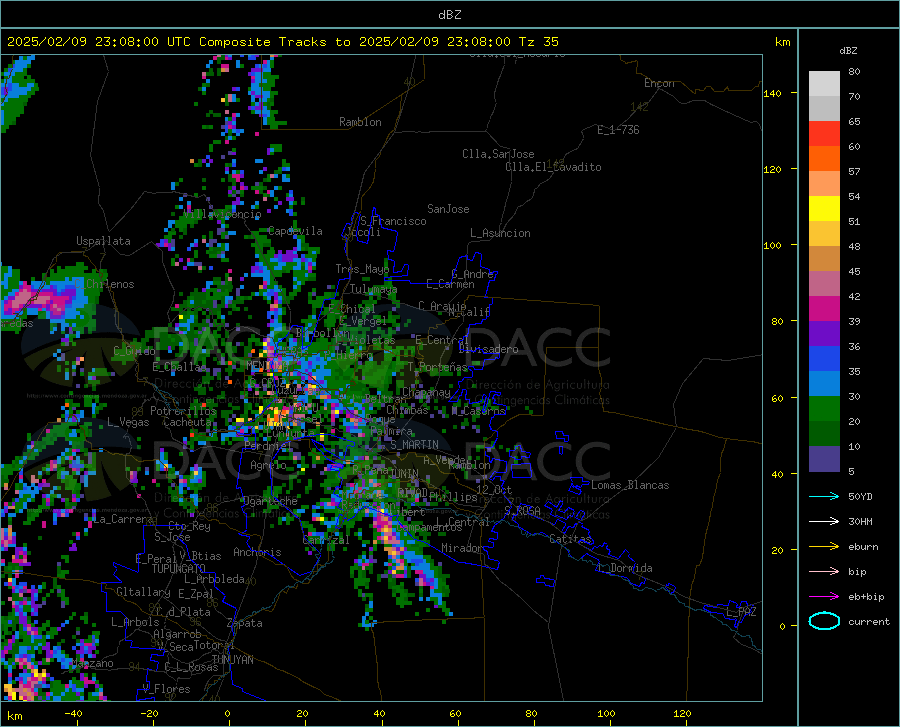Click the 57 dBZ salmon color swatch
Viewport: 900px width, 727px height.
(824, 184)
